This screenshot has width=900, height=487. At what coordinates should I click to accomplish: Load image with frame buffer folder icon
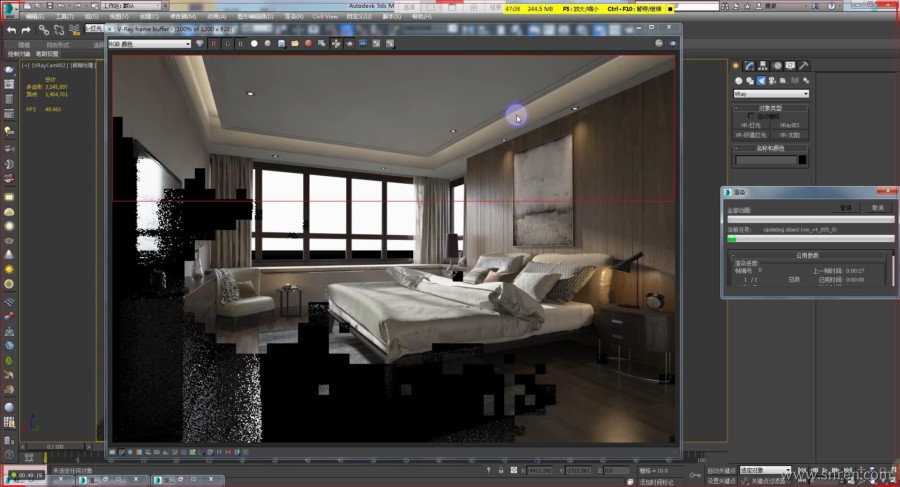pos(295,44)
